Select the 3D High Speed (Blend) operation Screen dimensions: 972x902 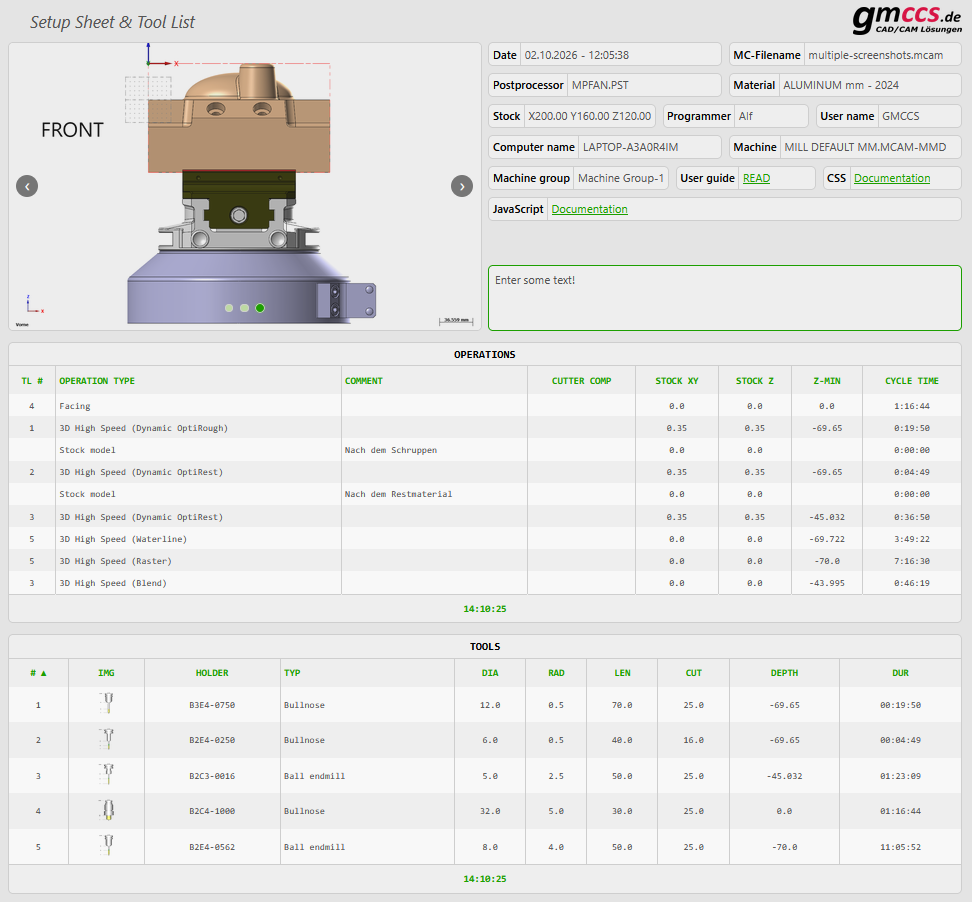click(485, 583)
